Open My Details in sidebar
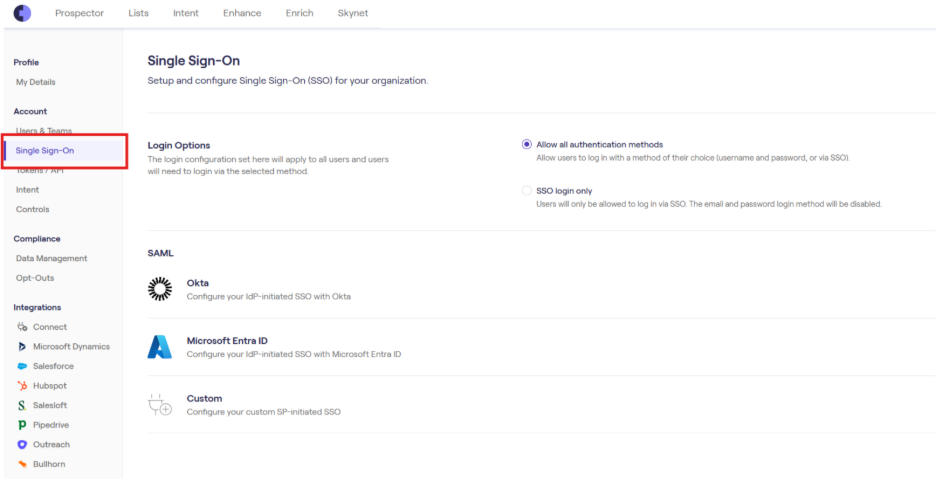The width and height of the screenshot is (936, 480). (x=36, y=82)
